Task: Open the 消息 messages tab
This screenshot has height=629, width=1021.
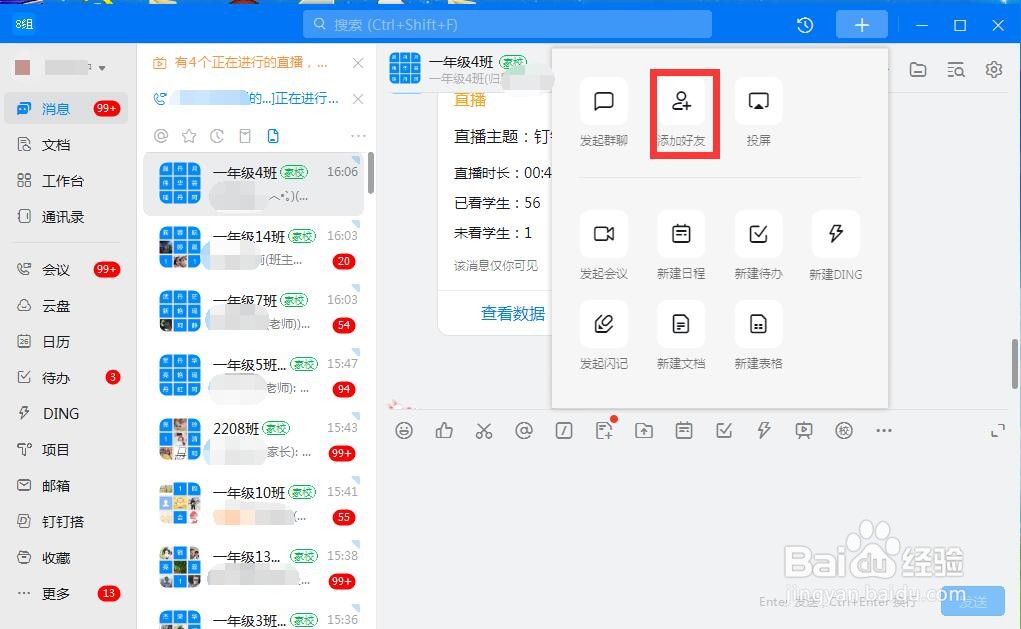Action: point(66,109)
